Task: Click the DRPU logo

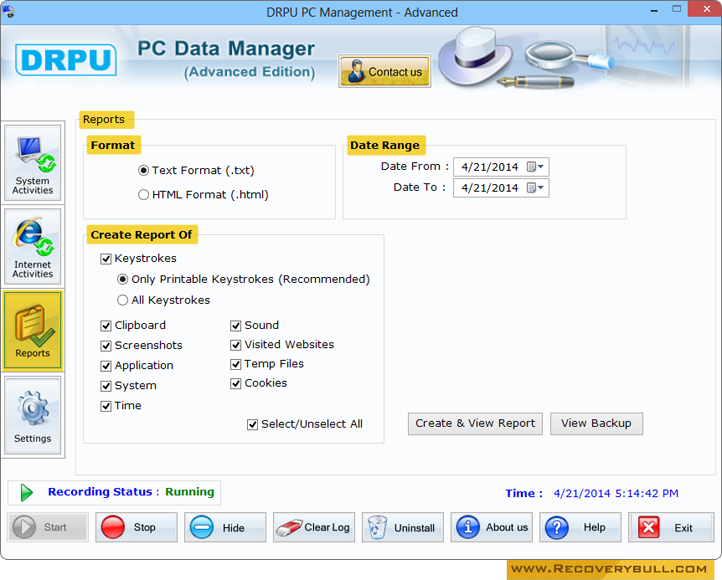Action: pyautogui.click(x=66, y=60)
